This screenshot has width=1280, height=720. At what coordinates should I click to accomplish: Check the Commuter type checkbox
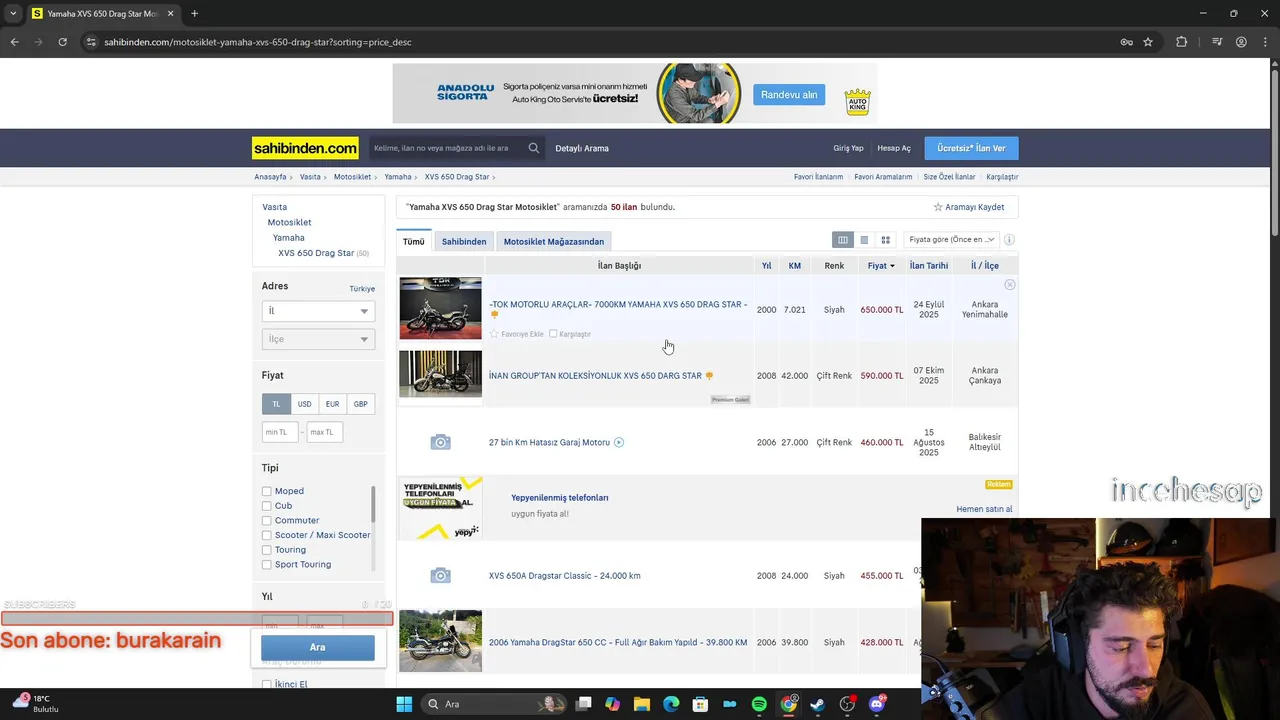click(267, 521)
